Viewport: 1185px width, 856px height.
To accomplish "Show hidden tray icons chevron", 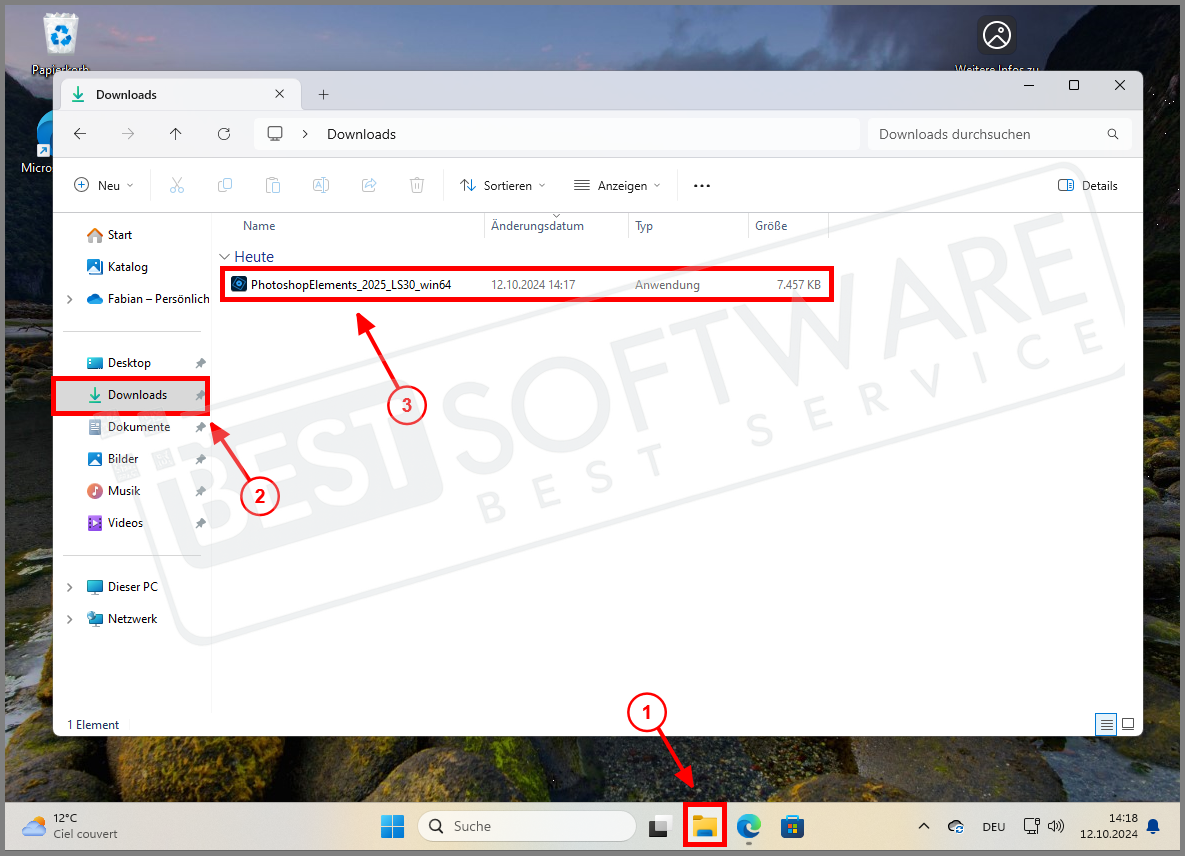I will tap(924, 826).
